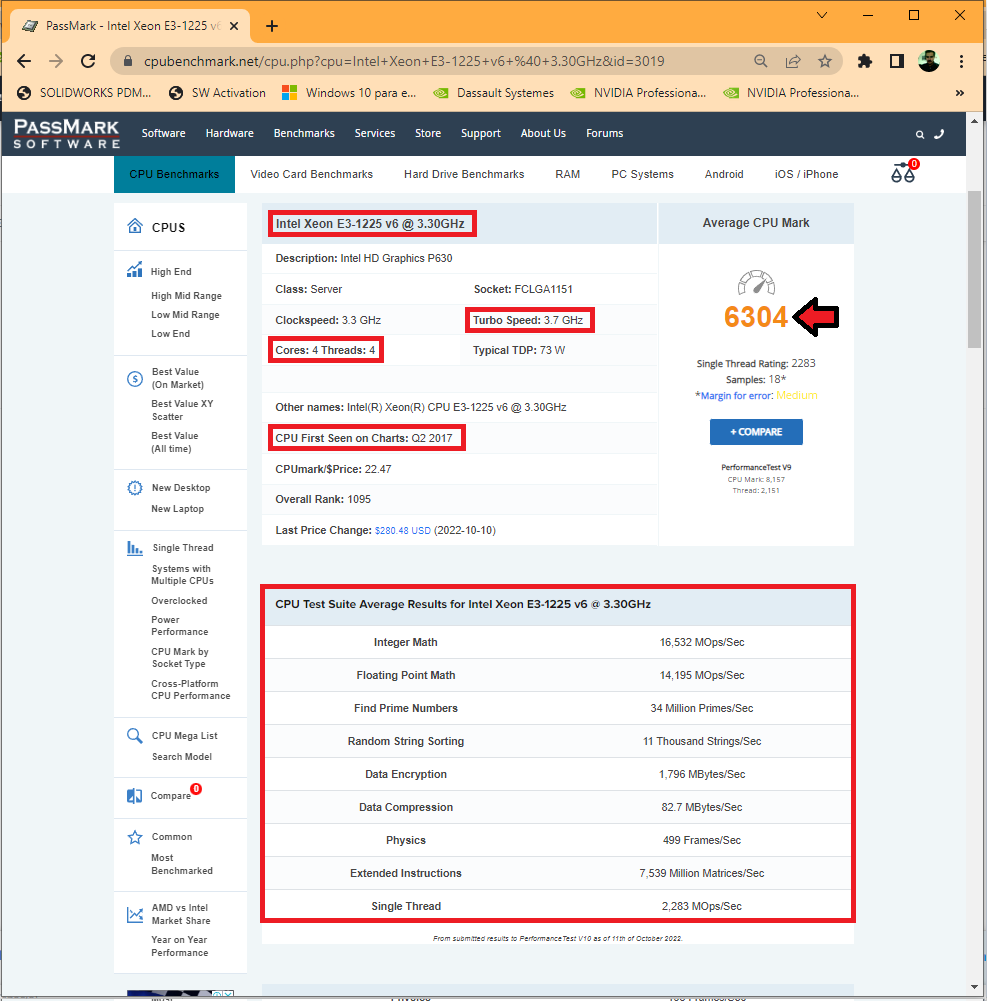Click the share page icon
This screenshot has height=1001, width=987.
point(793,61)
